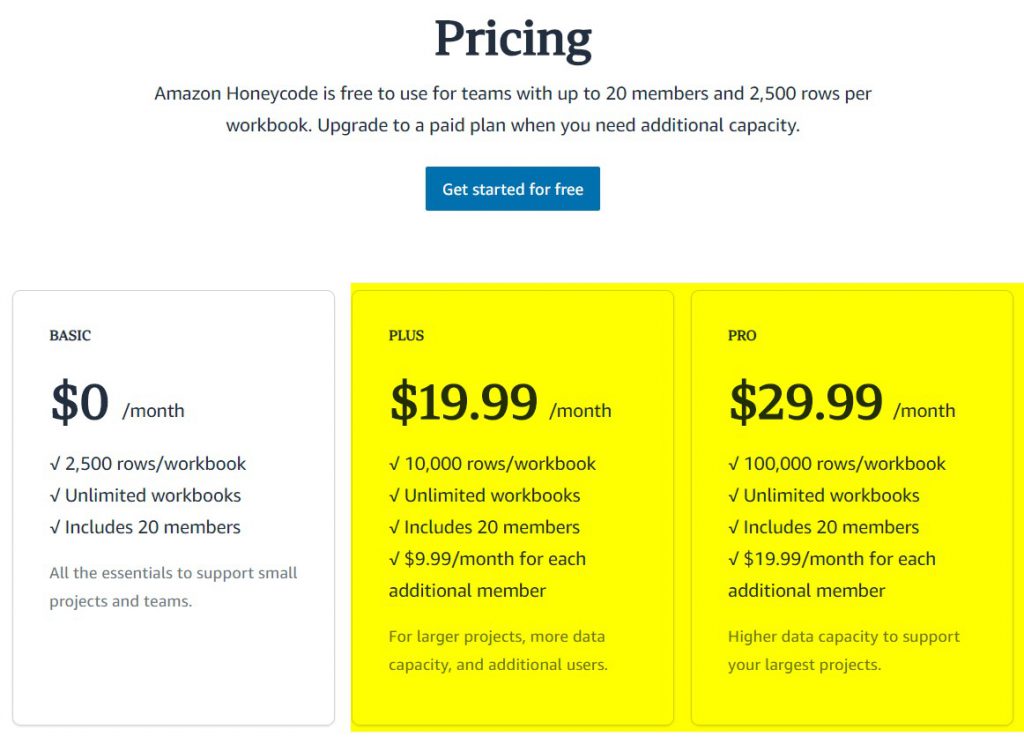1024x737 pixels.
Task: Click Pro's 'Higher data capacity' description
Action: (x=843, y=650)
